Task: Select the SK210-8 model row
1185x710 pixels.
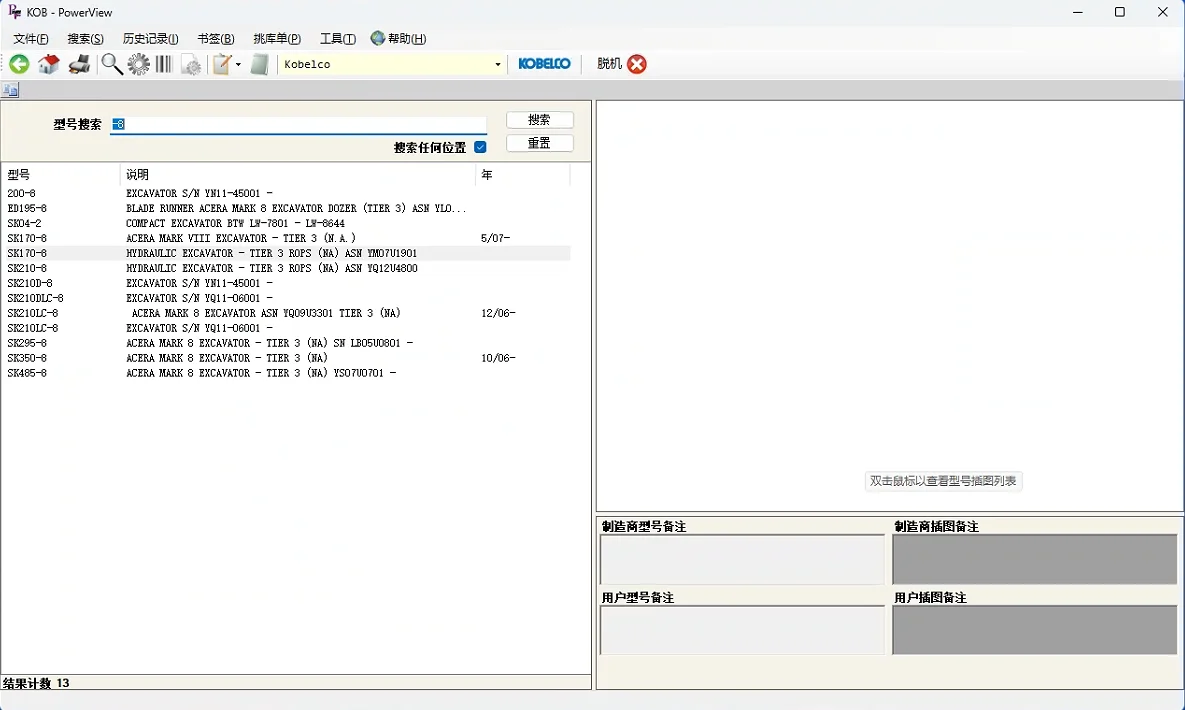Action: click(286, 268)
